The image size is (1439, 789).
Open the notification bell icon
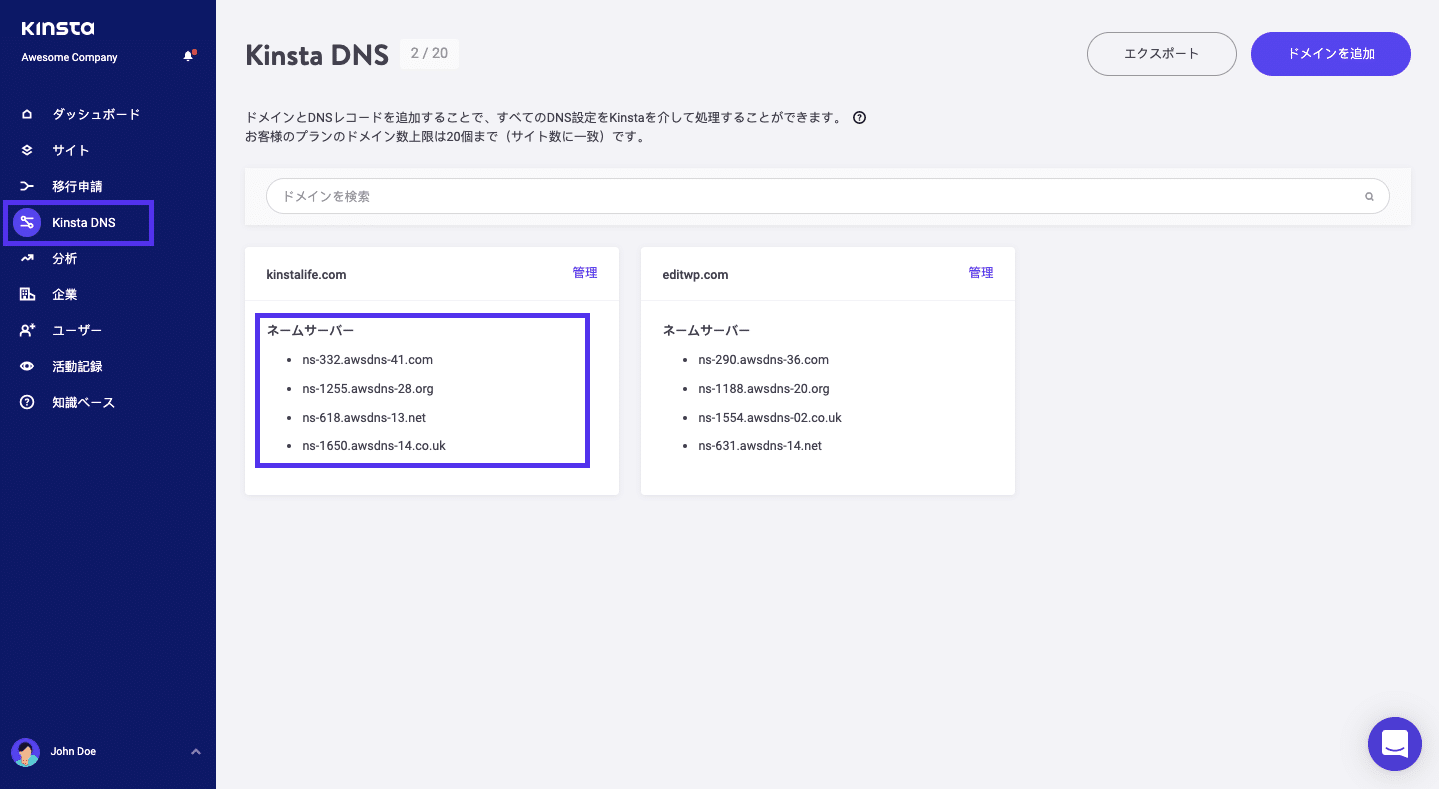pos(188,57)
